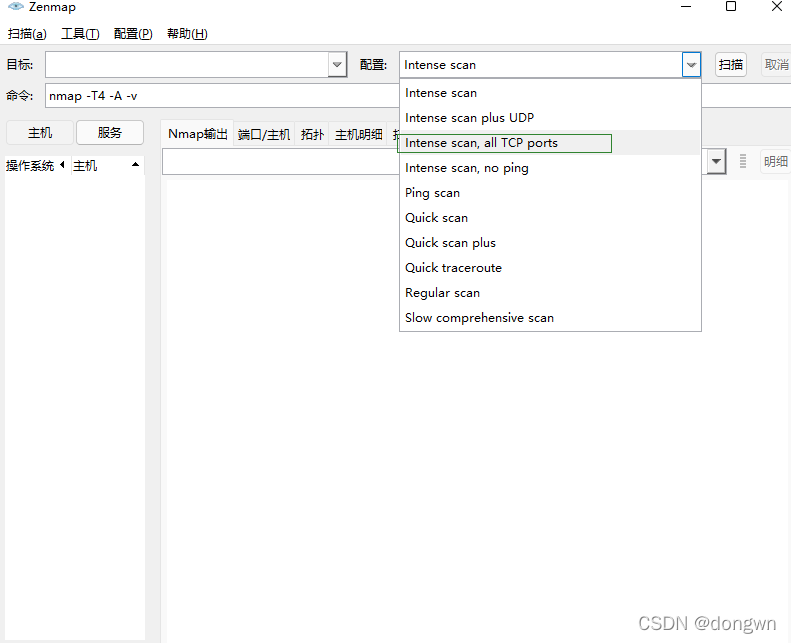Switch to the 主机明细 tab

tap(358, 135)
